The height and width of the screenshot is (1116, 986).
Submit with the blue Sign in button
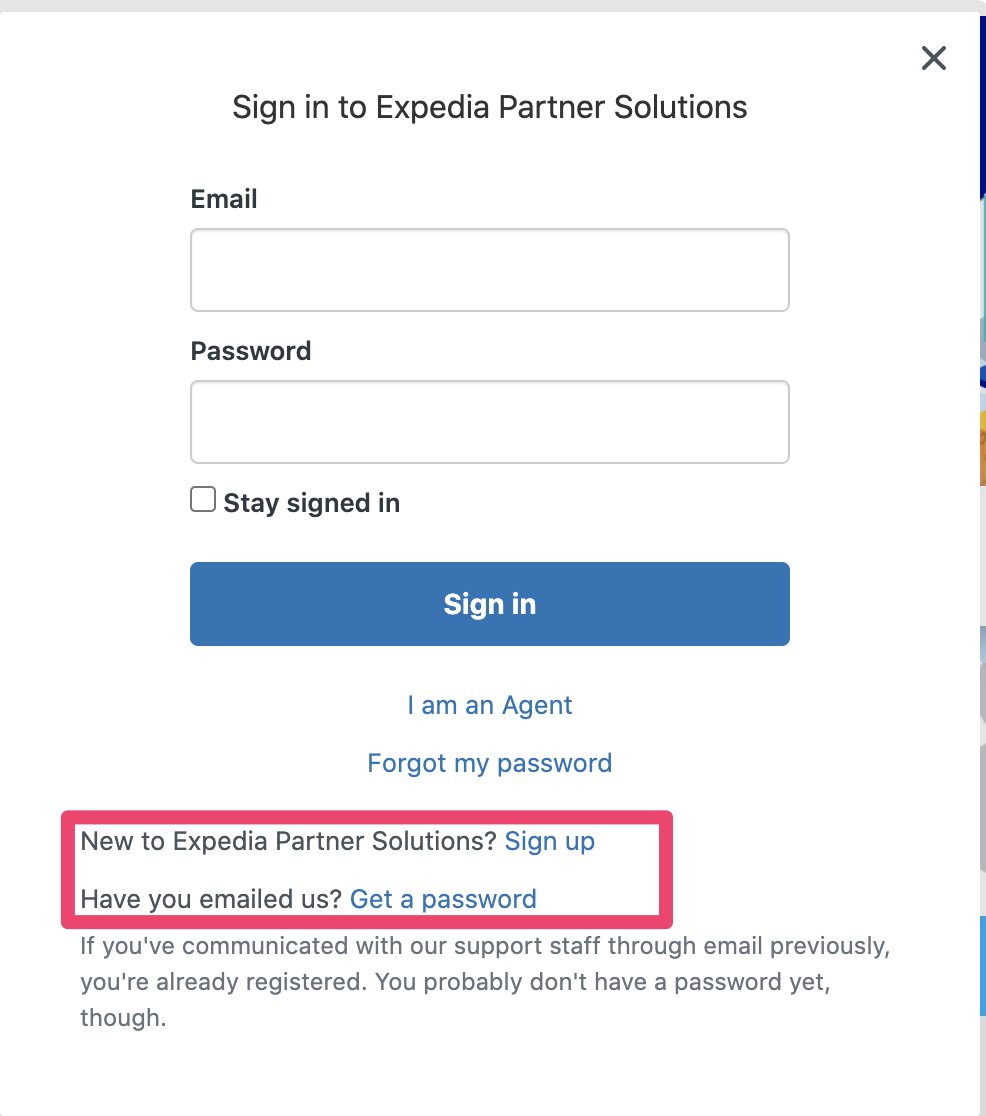490,604
